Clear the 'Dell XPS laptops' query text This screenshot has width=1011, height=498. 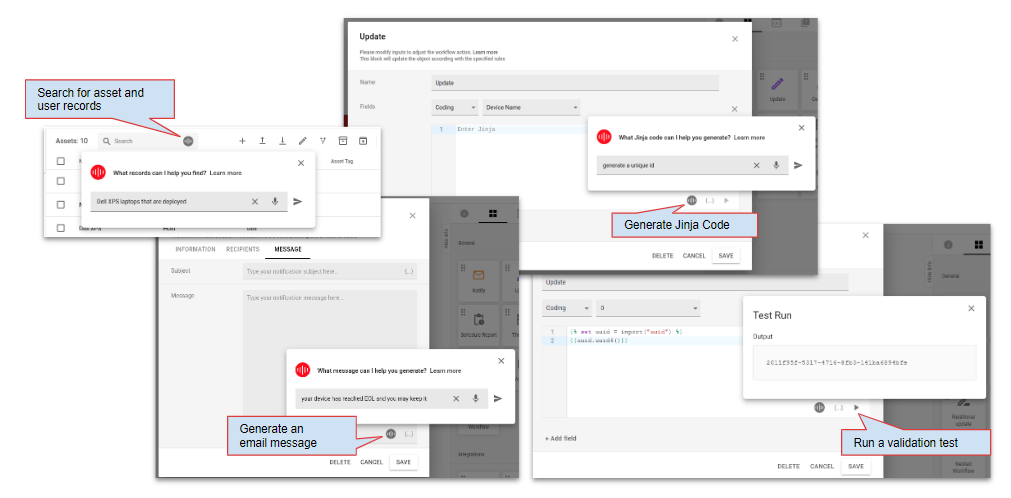point(255,201)
